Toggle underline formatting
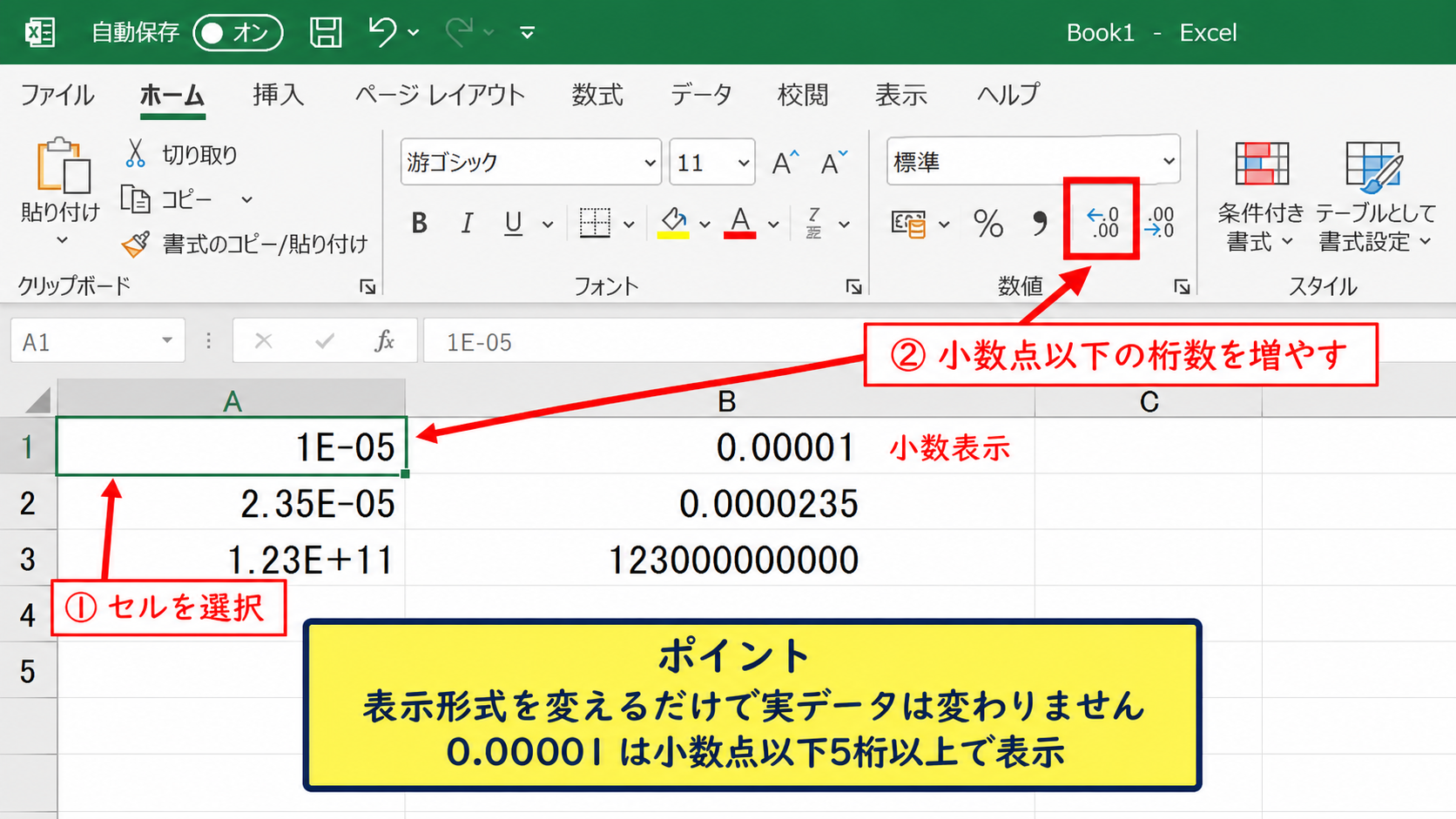This screenshot has width=1456, height=819. click(x=514, y=224)
